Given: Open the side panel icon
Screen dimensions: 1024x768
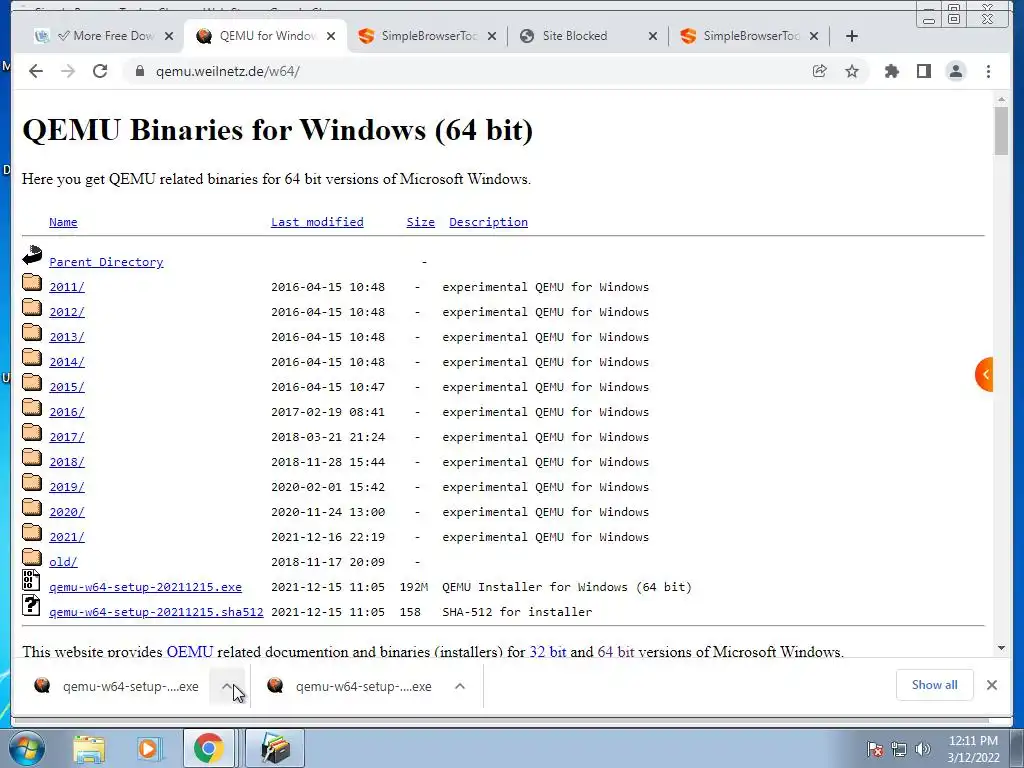Looking at the screenshot, I should point(923,71).
